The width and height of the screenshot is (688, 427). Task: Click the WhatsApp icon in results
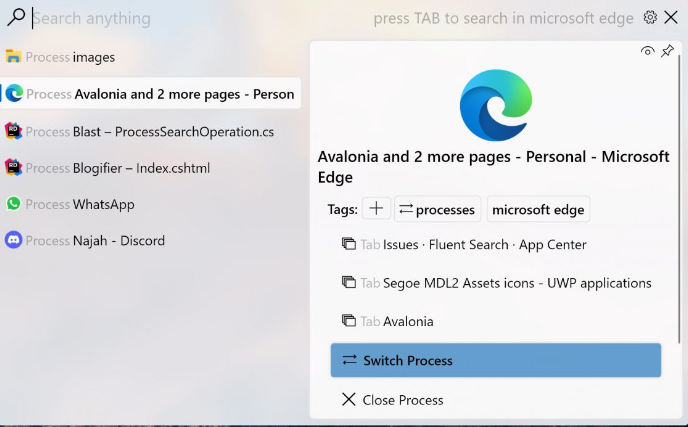pyautogui.click(x=13, y=204)
